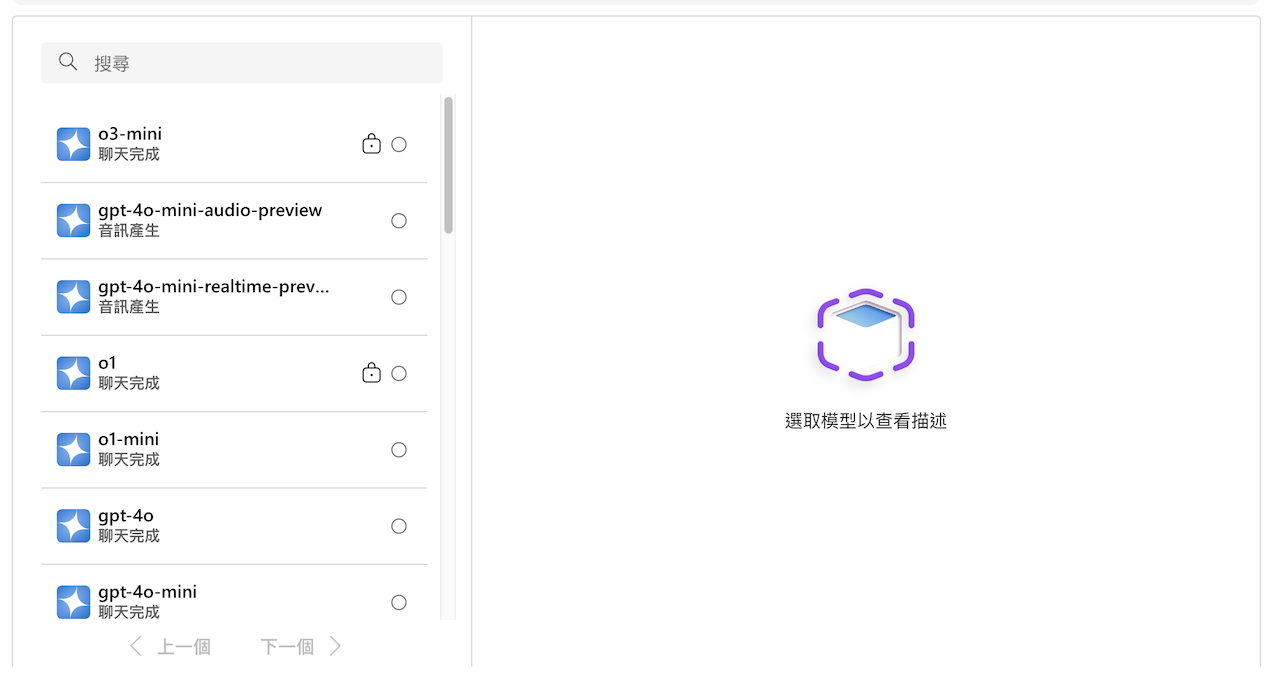Click the gpt-4o-mini model name text
Image resolution: width=1280 pixels, height=685 pixels.
tap(148, 592)
